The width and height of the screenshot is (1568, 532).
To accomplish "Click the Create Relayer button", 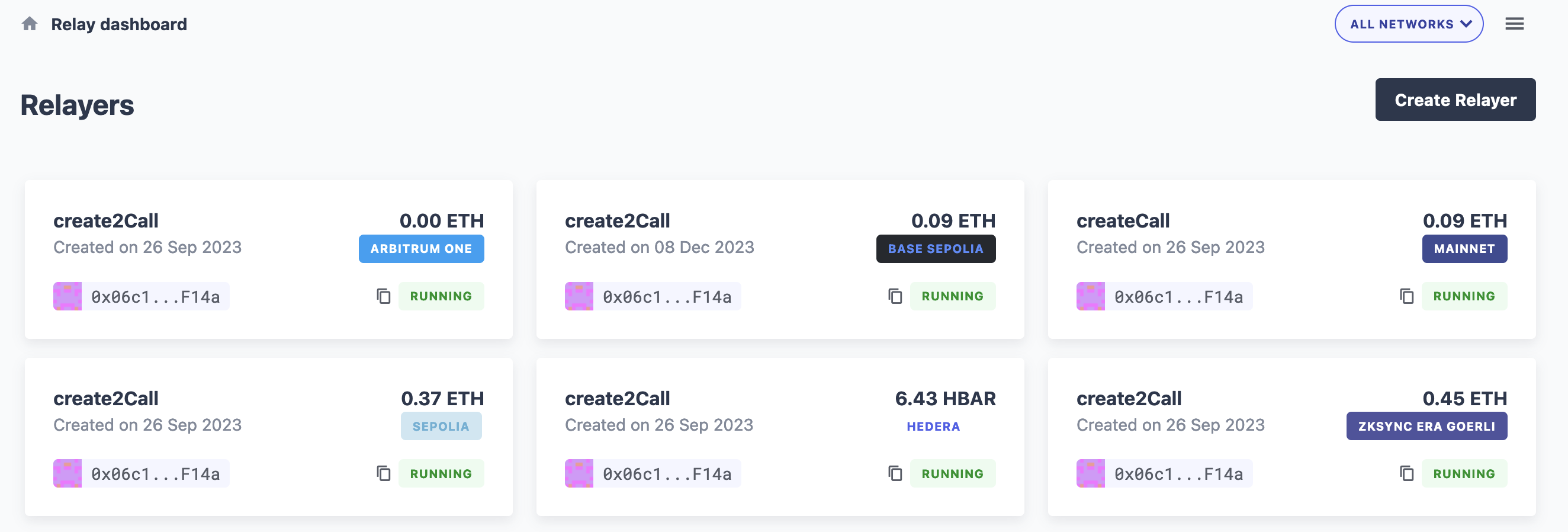I will (1455, 99).
